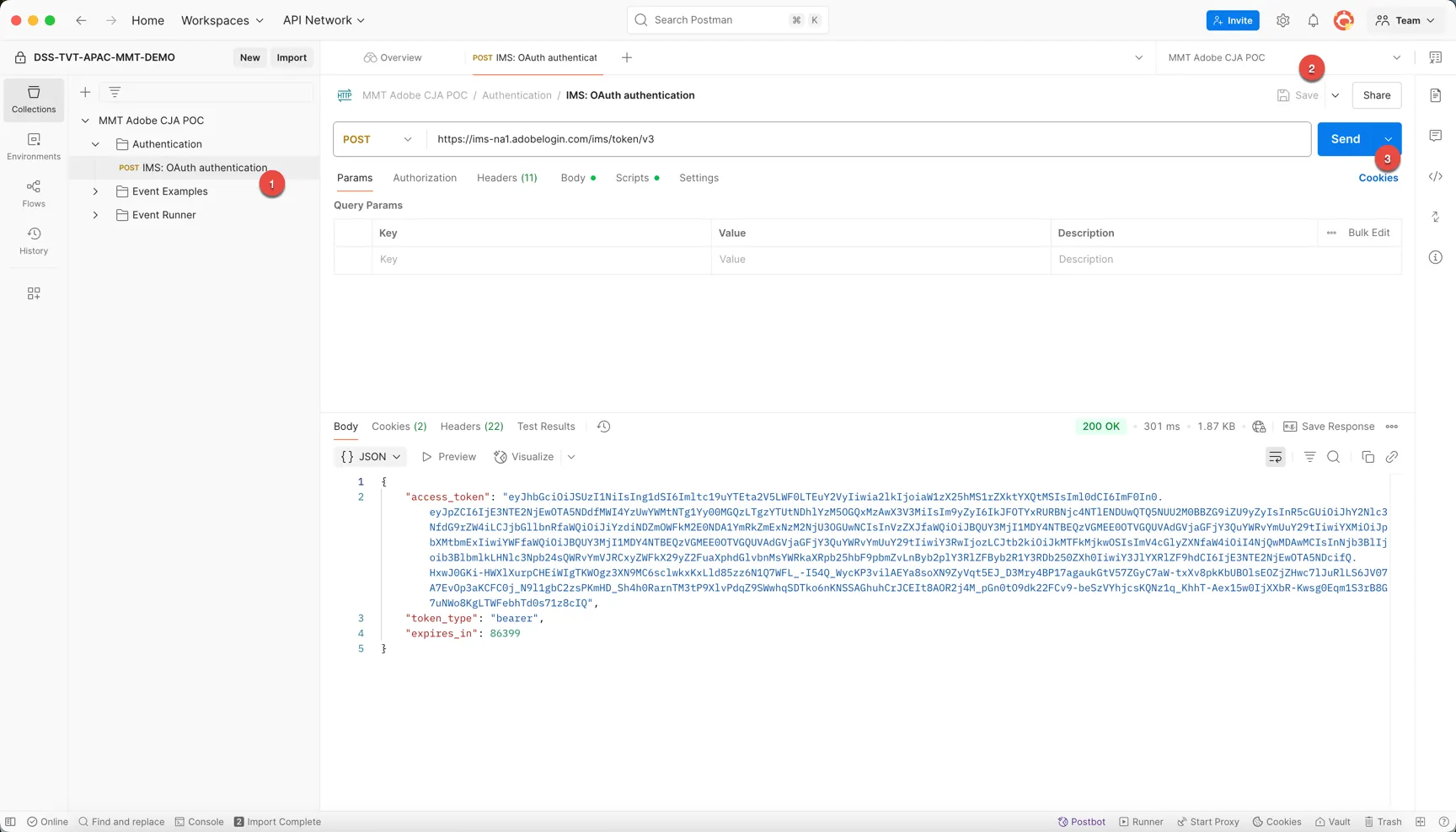Click the Share button
This screenshot has width=1456, height=832.
(x=1376, y=95)
